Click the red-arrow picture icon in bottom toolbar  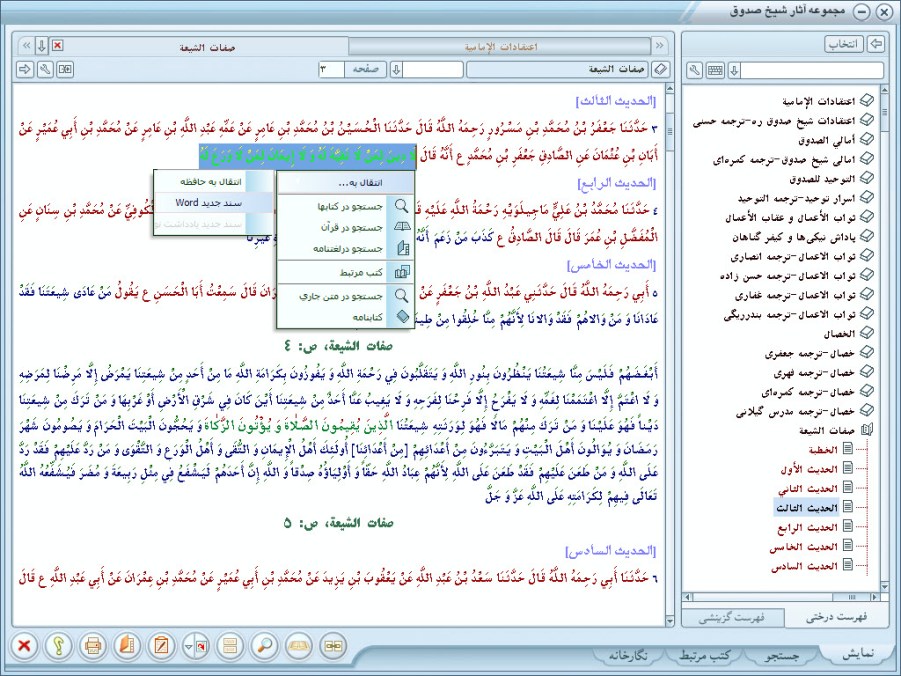(x=202, y=646)
